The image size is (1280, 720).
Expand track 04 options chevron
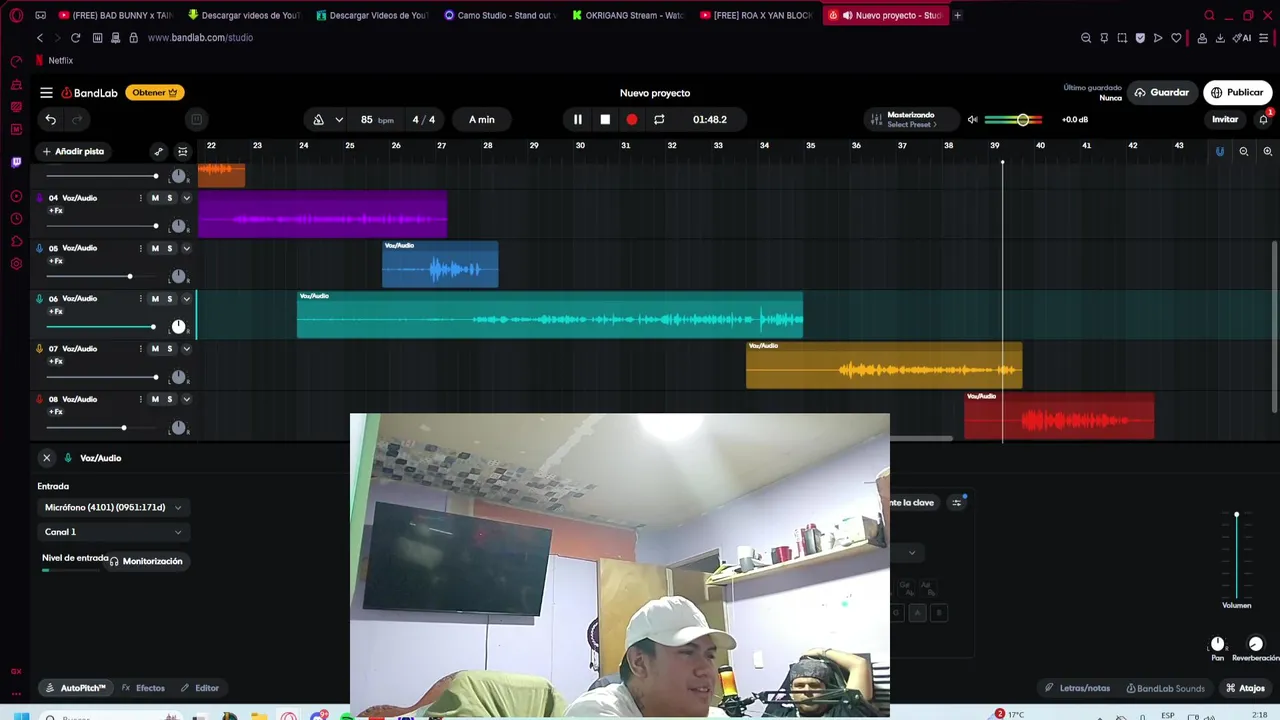[x=186, y=198]
